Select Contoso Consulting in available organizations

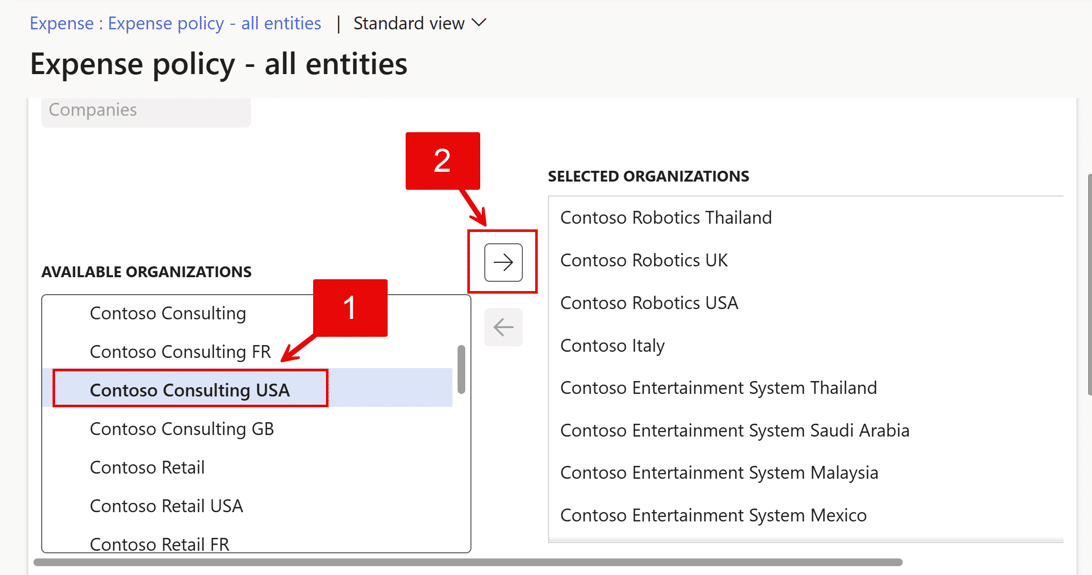tap(168, 313)
